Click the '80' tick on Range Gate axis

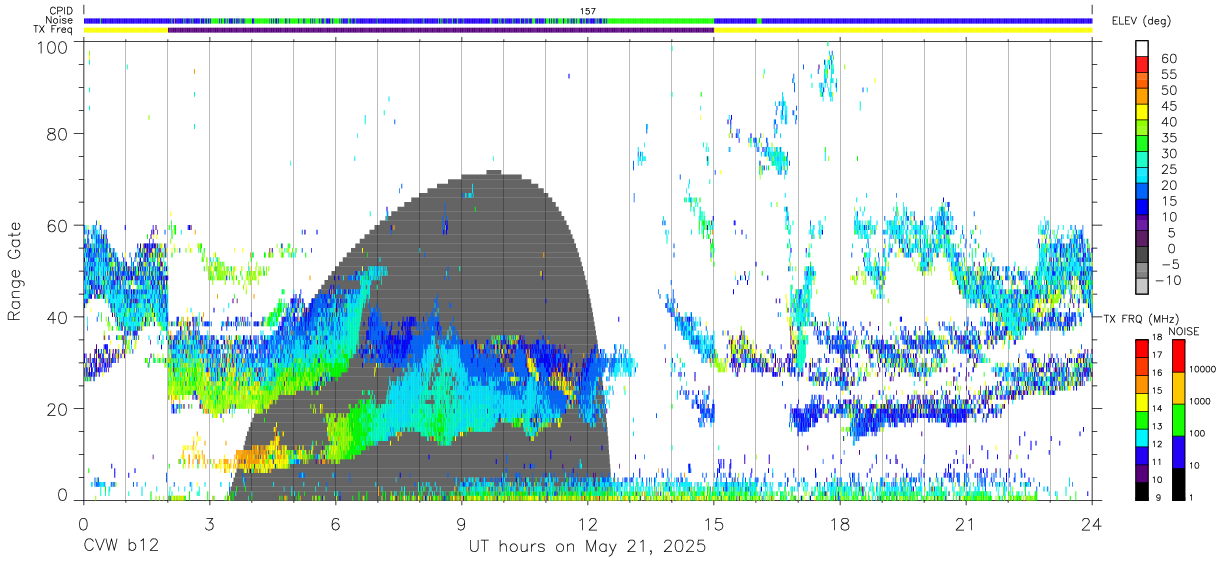56,133
